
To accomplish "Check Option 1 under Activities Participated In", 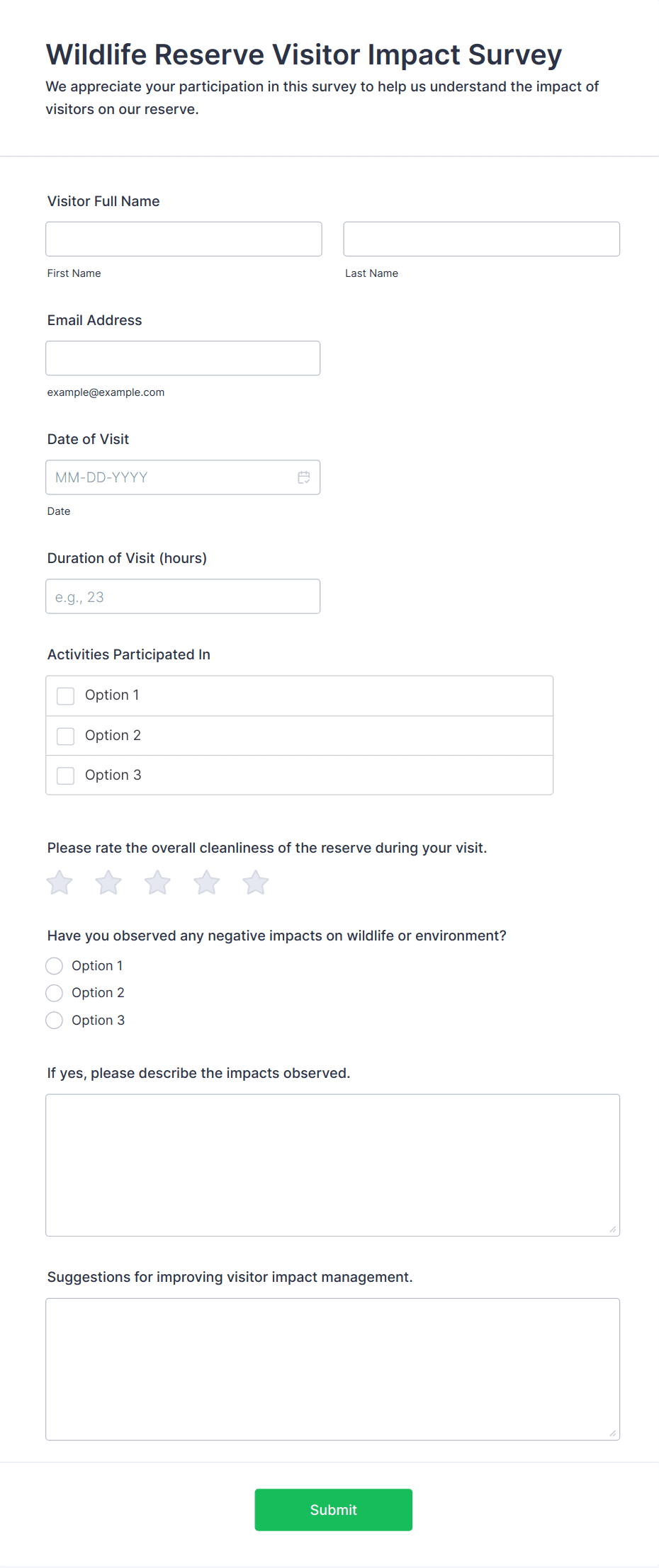I will (66, 696).
